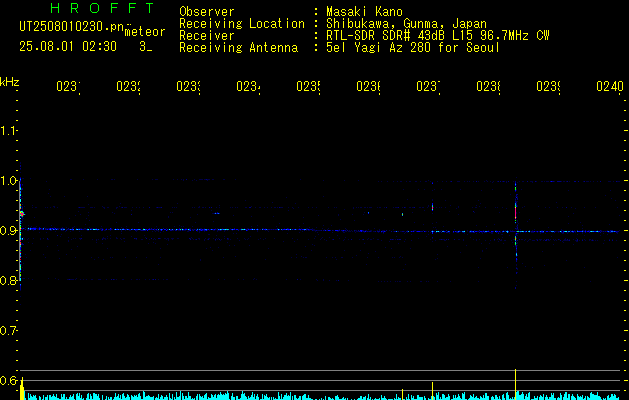This screenshot has height=400, width=629.
Task: Click Shibukawa, Gunma, Japan text
Action: [x=406, y=24]
